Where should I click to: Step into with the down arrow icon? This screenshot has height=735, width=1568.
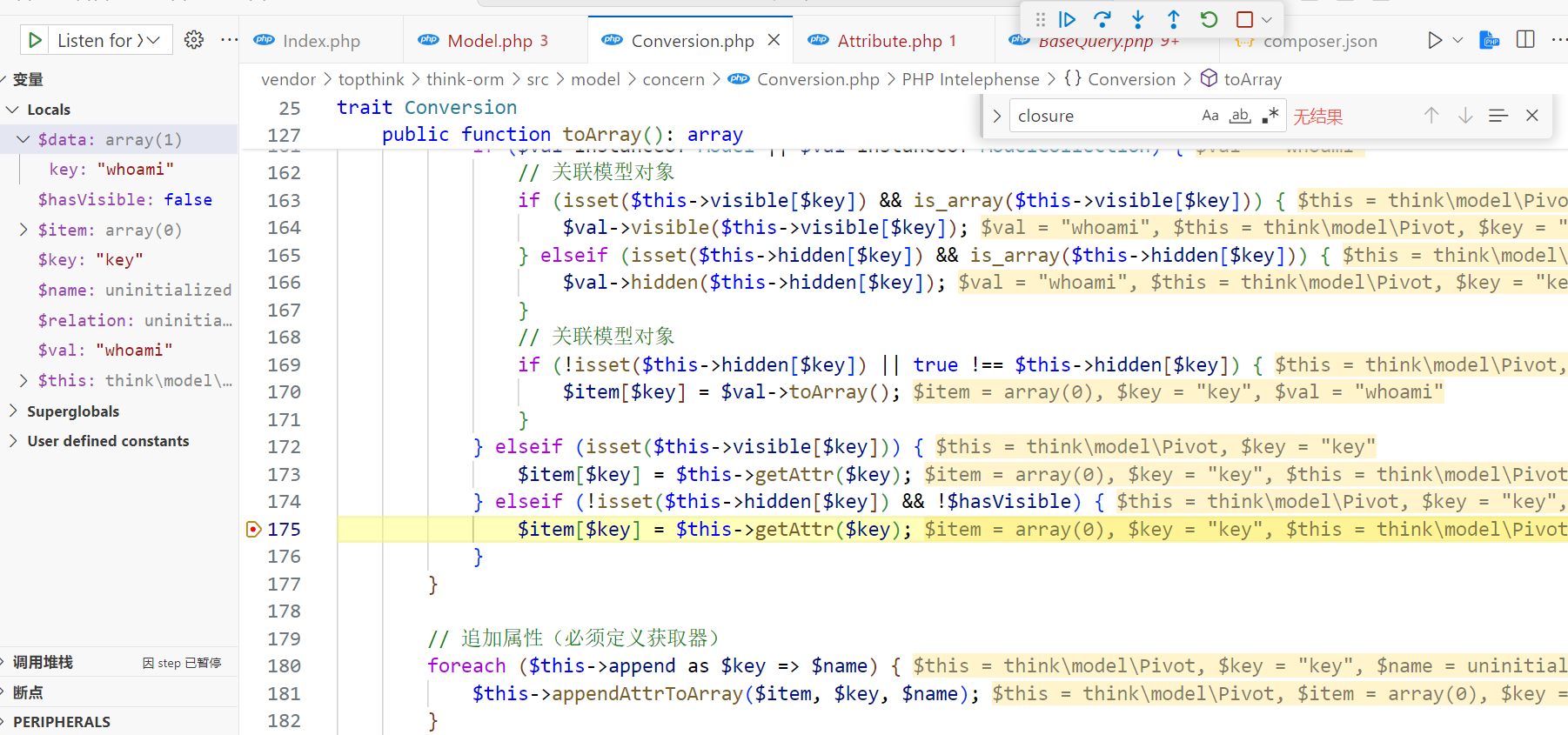click(1138, 19)
